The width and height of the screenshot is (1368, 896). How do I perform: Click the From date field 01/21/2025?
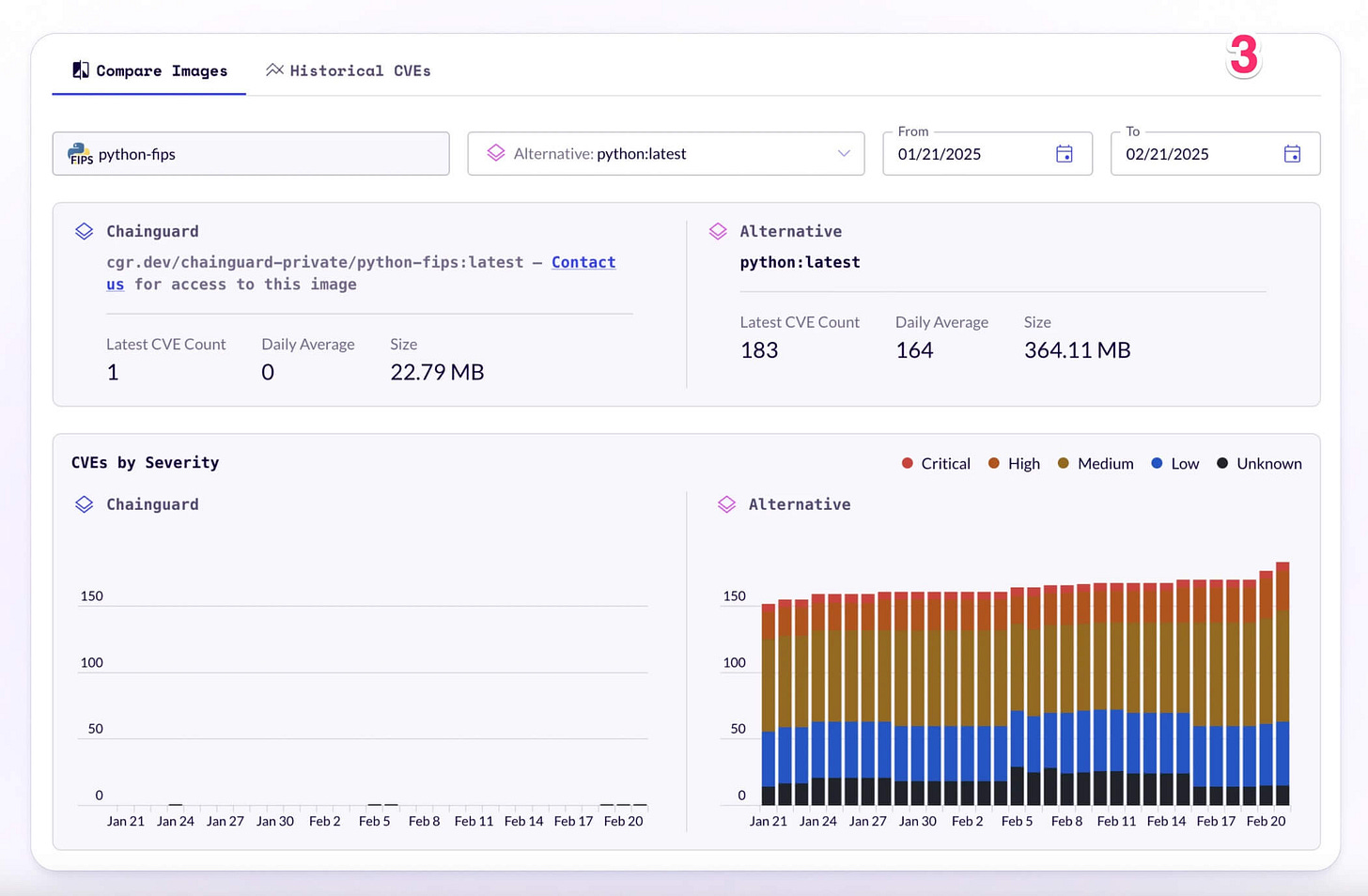coord(987,153)
